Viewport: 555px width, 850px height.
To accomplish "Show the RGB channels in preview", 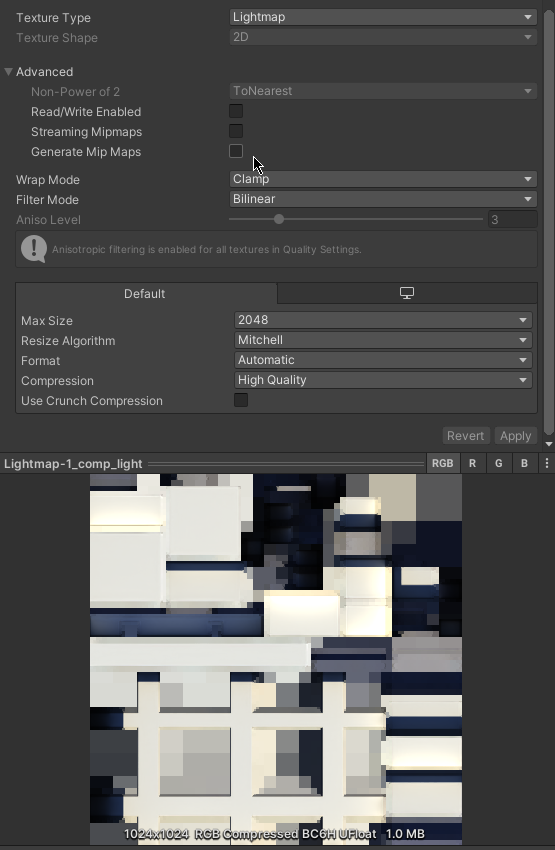I will 442,463.
